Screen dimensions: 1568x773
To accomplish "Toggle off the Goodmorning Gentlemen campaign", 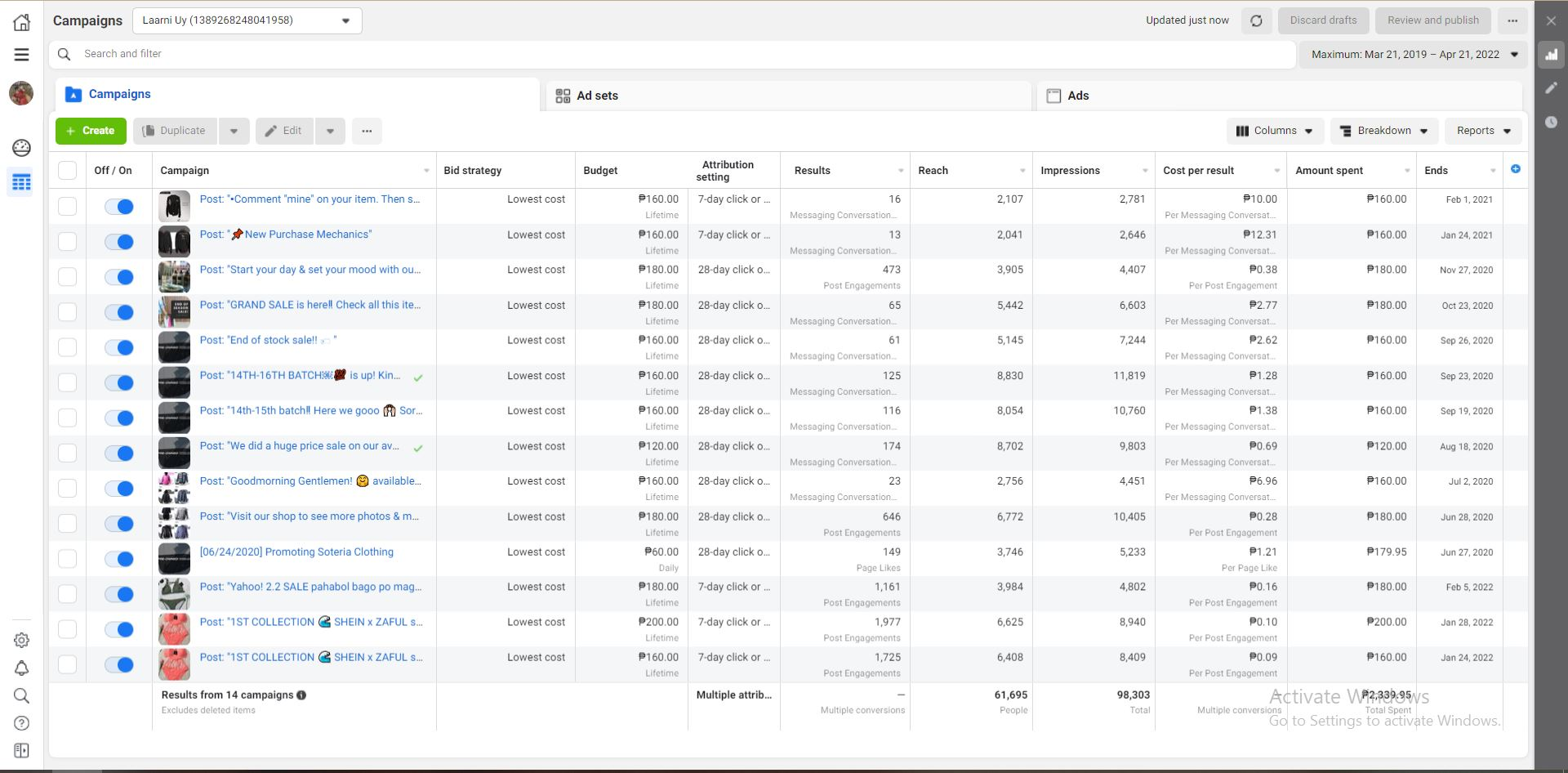I will 119,489.
